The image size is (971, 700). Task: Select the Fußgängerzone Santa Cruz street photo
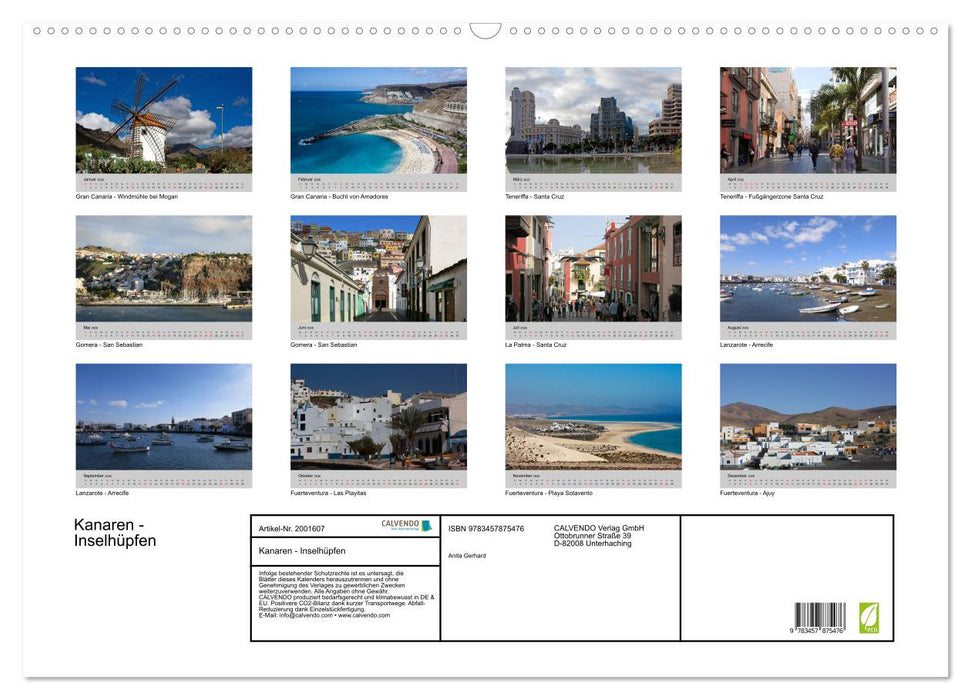click(x=808, y=120)
